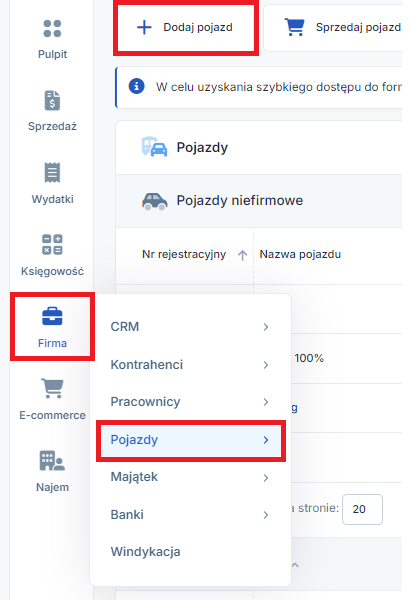Click the blue info icon in the notice
The height and width of the screenshot is (600, 411).
pyautogui.click(x=136, y=86)
